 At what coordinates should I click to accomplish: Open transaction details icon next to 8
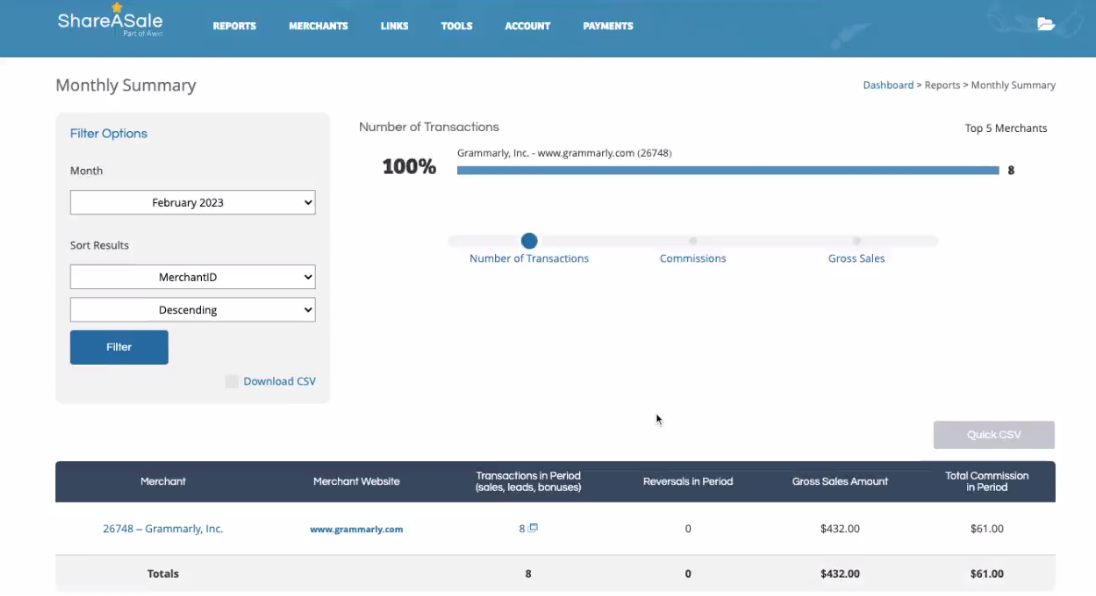click(x=533, y=528)
